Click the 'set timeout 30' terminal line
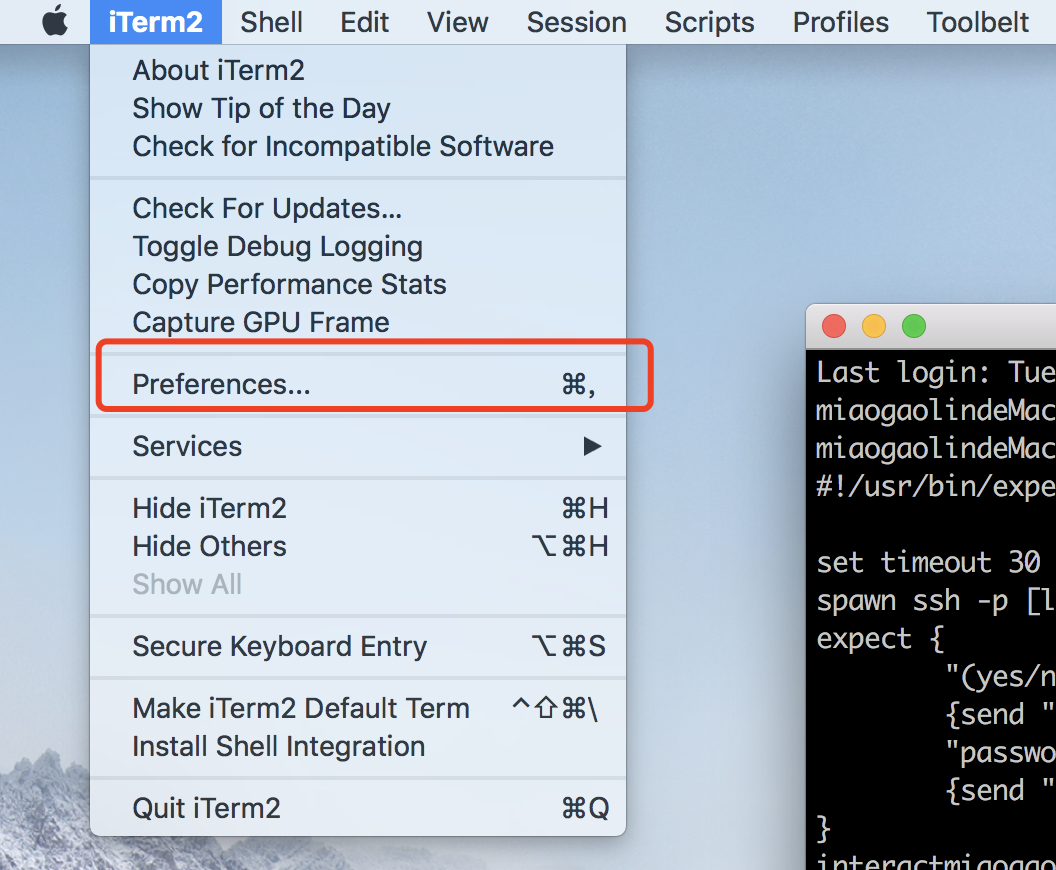Viewport: 1056px width, 870px height. coord(929,562)
